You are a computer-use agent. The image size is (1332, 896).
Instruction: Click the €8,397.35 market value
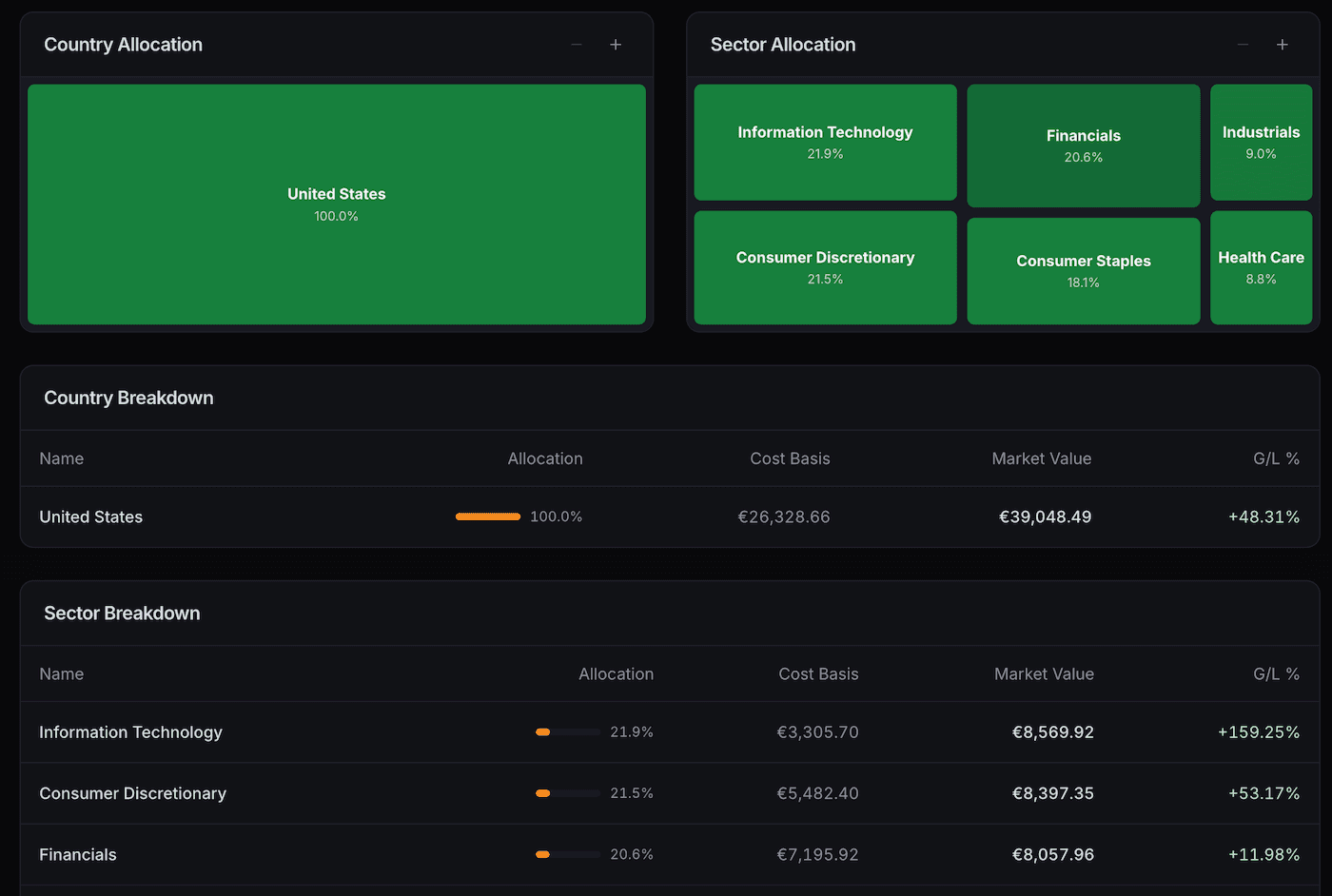point(1053,793)
